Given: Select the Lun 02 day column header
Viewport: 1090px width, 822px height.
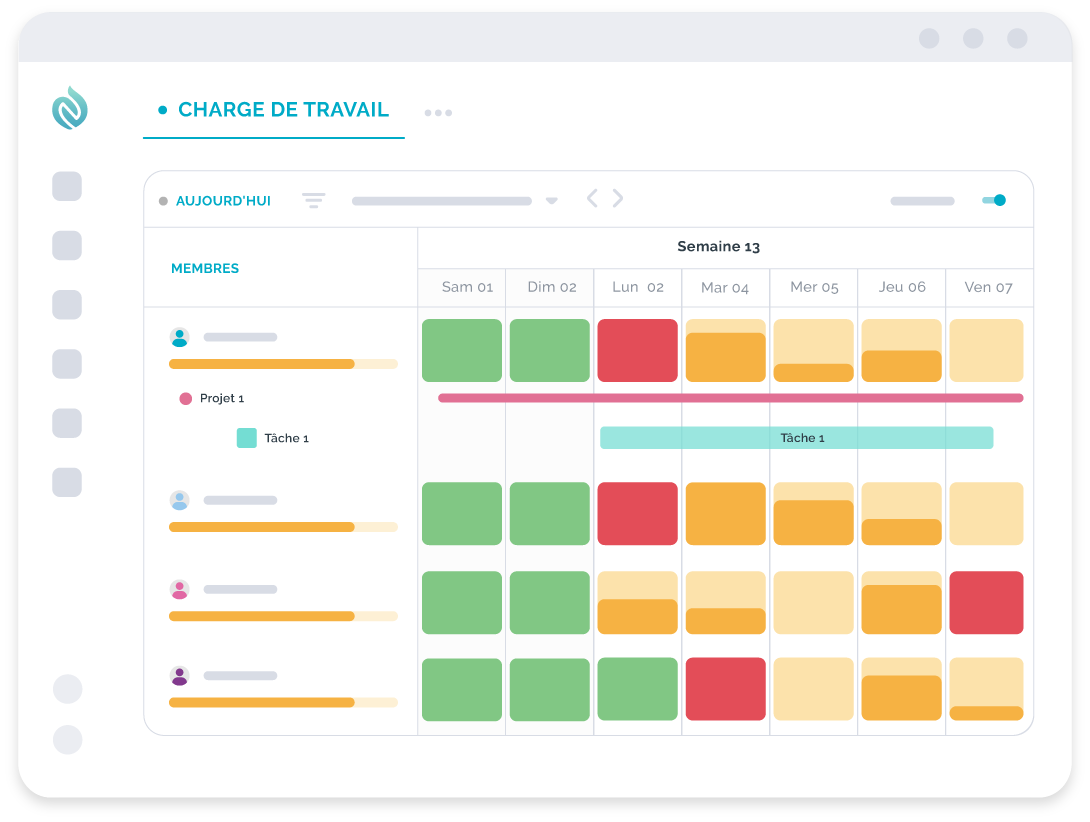Looking at the screenshot, I should pyautogui.click(x=637, y=287).
